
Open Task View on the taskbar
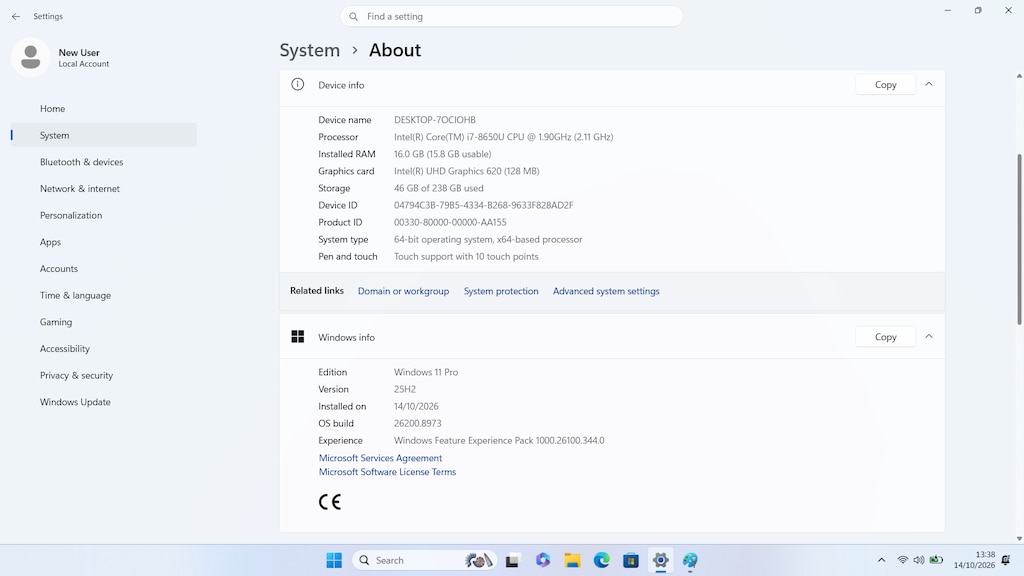512,560
